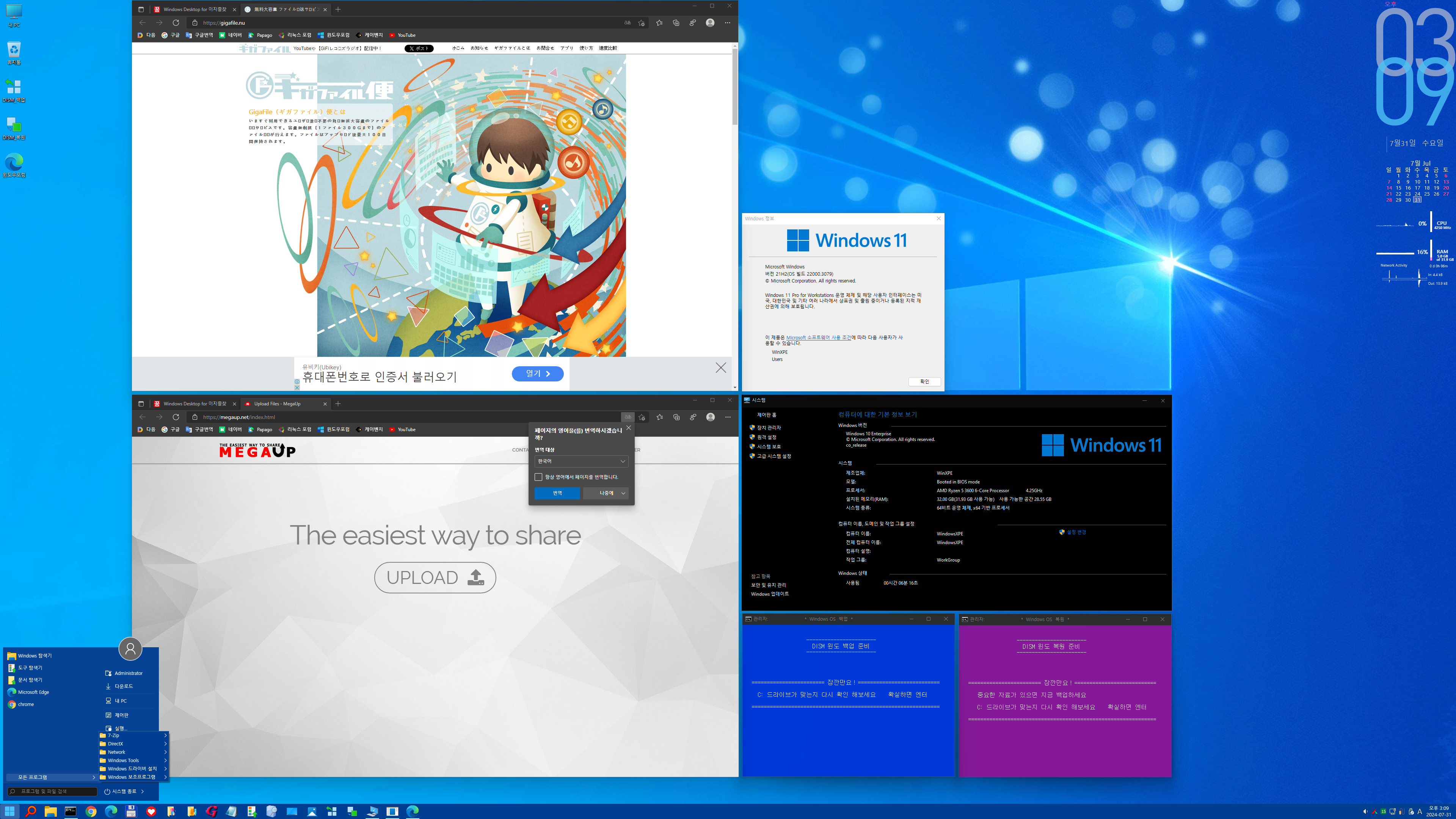Open the red G app icon on taskbar
The image size is (1456, 819).
tap(212, 811)
